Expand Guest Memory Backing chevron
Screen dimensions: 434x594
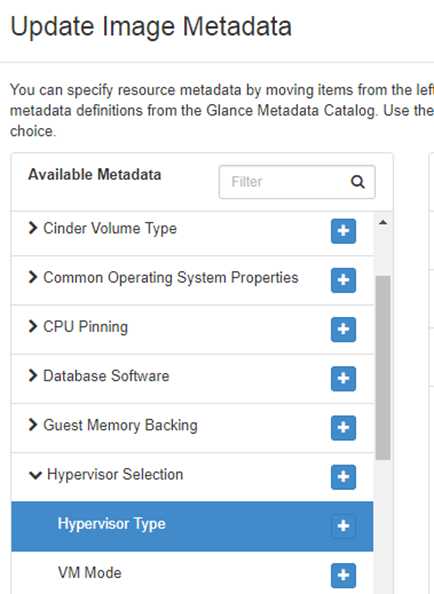pos(33,425)
